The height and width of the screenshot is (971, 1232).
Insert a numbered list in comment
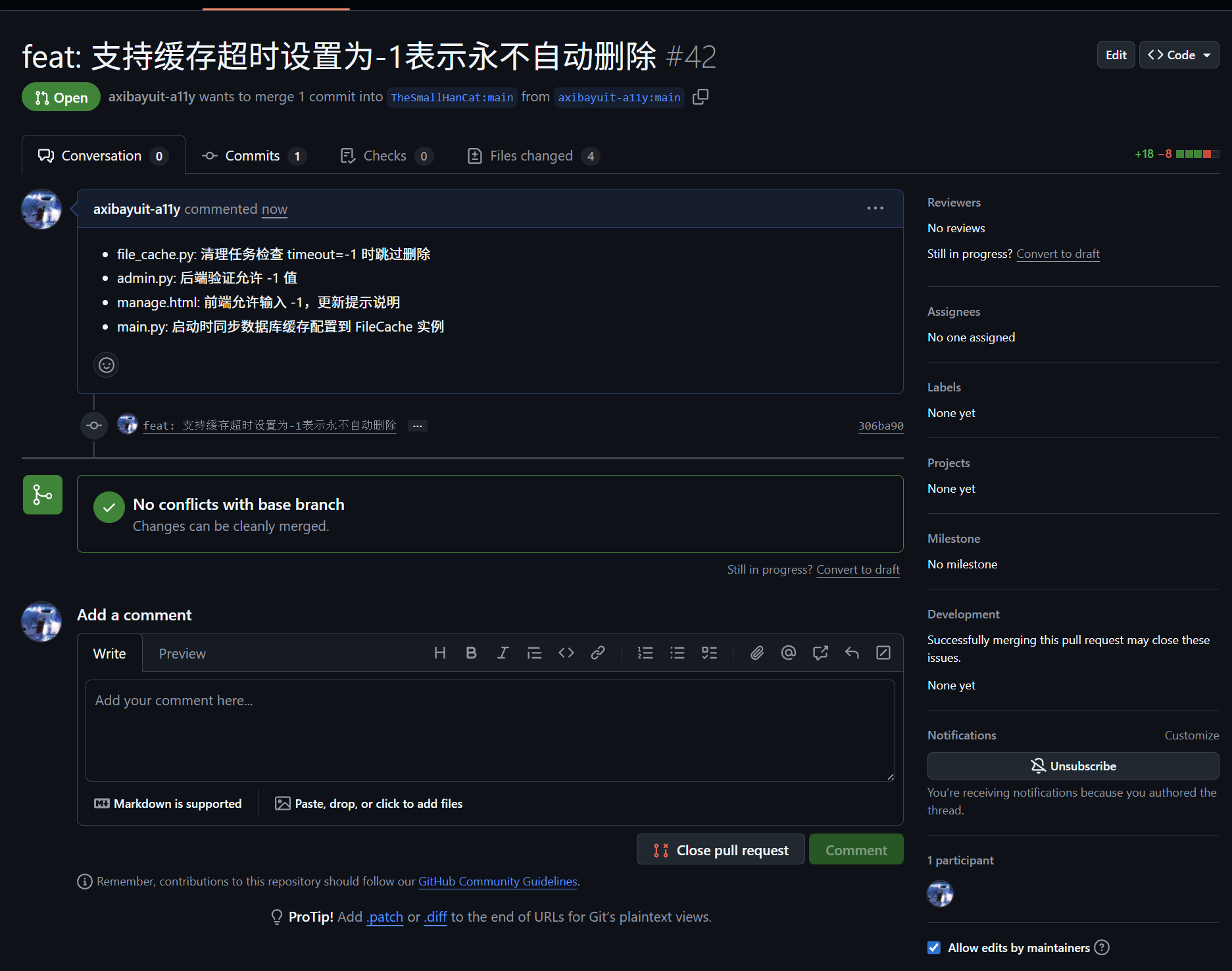[645, 653]
